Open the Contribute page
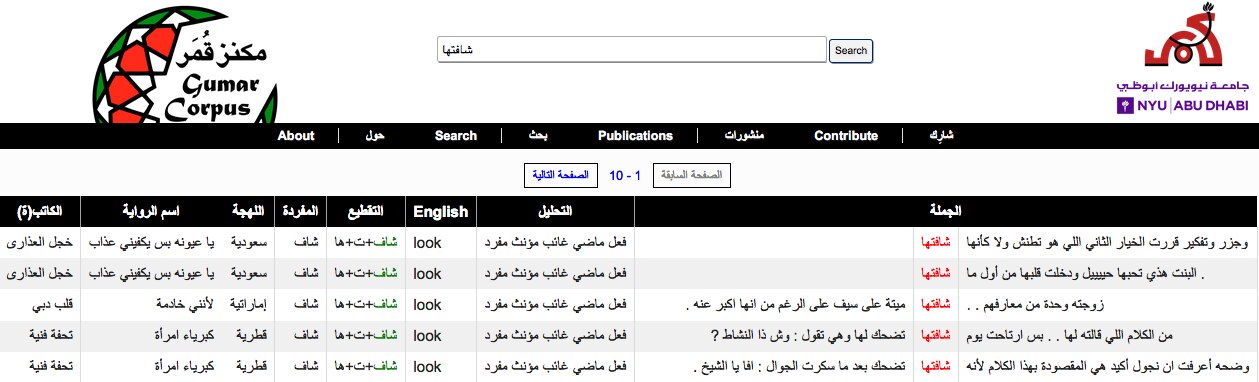Screen dimensions: 1259x382 (x=846, y=136)
